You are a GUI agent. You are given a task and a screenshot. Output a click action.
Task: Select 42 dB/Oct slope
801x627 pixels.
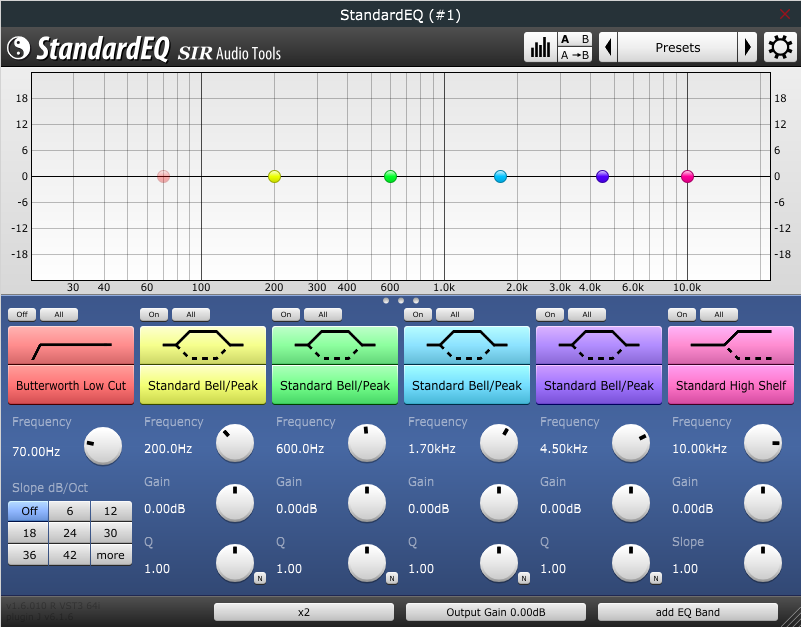pyautogui.click(x=70, y=554)
